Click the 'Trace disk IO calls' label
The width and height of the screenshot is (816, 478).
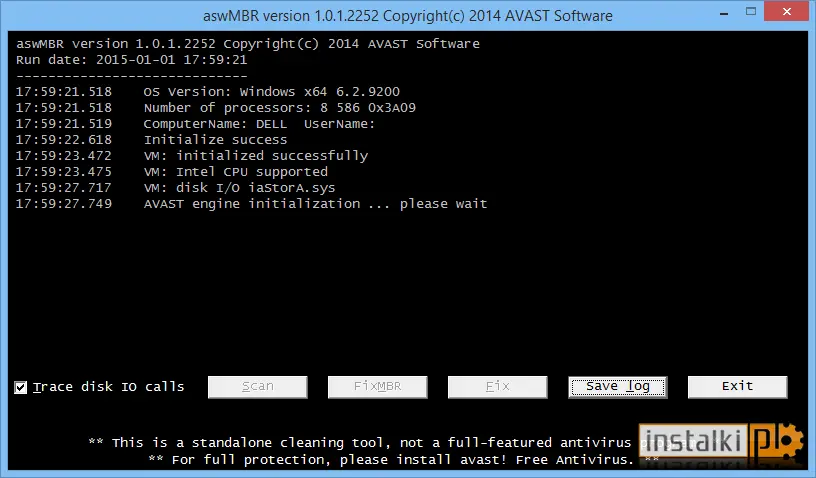(109, 387)
